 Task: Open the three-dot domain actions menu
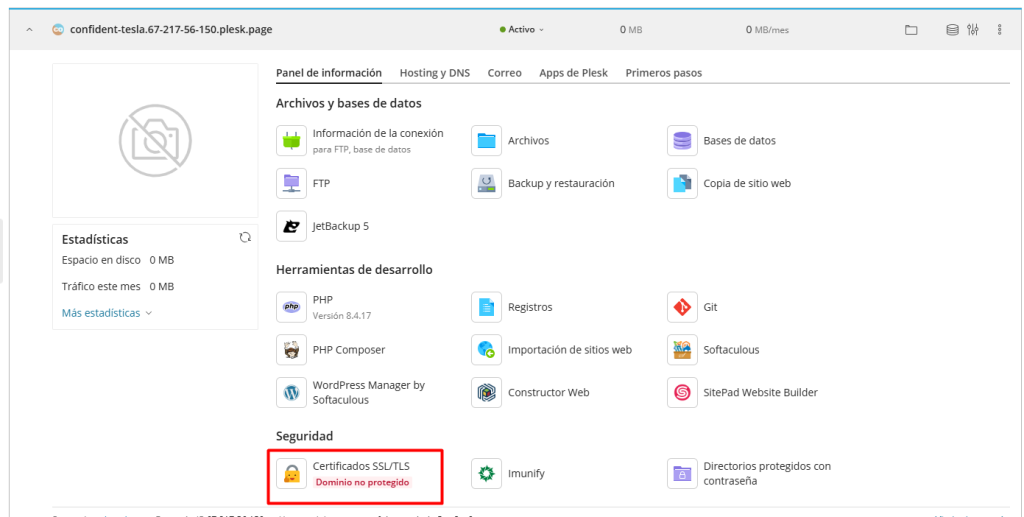coord(1000,30)
